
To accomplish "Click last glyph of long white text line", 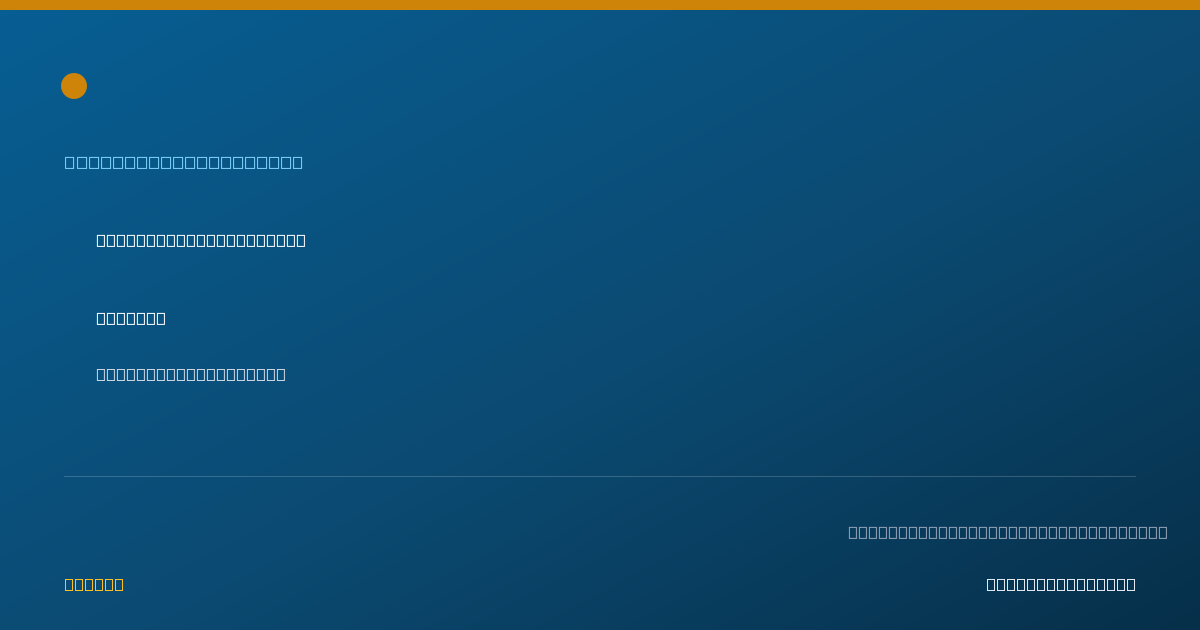I will point(301,240).
